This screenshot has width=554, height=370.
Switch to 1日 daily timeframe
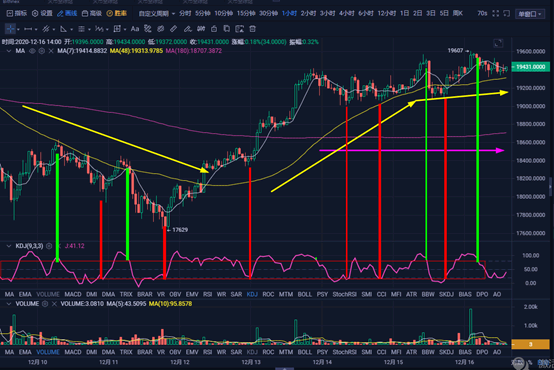pyautogui.click(x=405, y=13)
